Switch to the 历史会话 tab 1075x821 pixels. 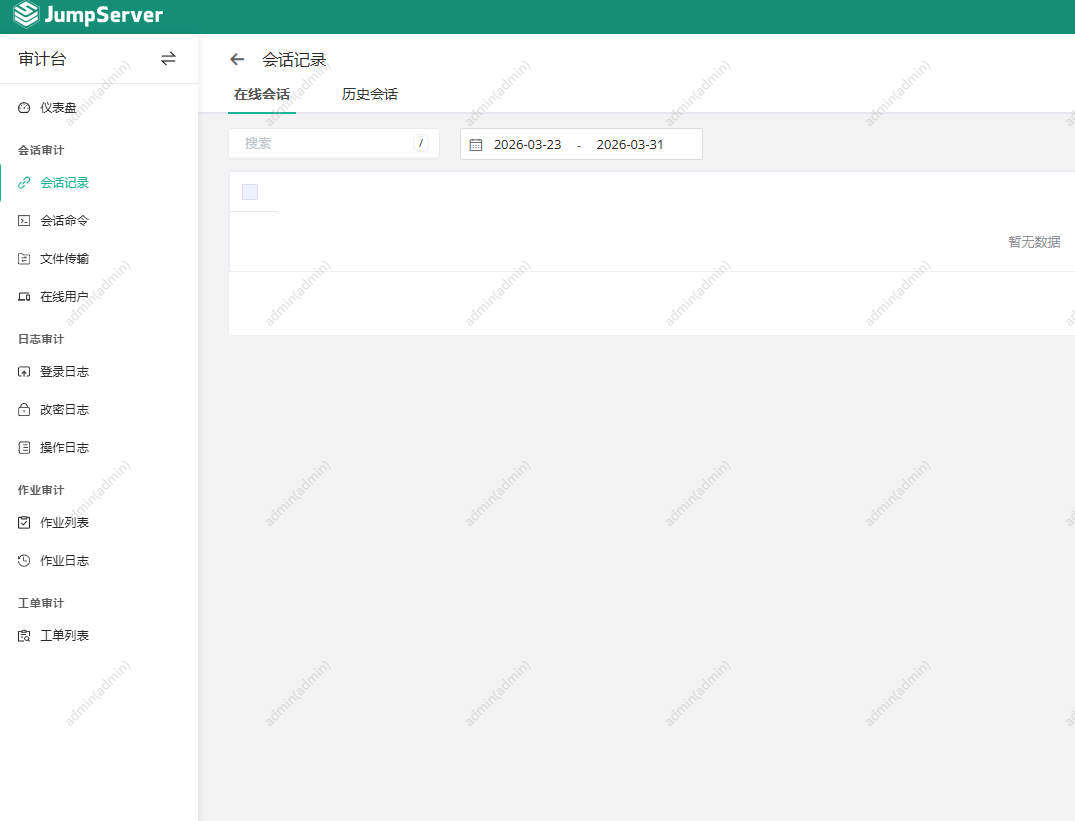(370, 95)
